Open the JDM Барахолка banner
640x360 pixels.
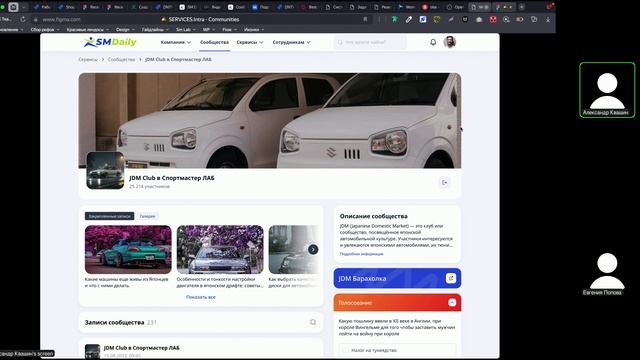point(397,278)
